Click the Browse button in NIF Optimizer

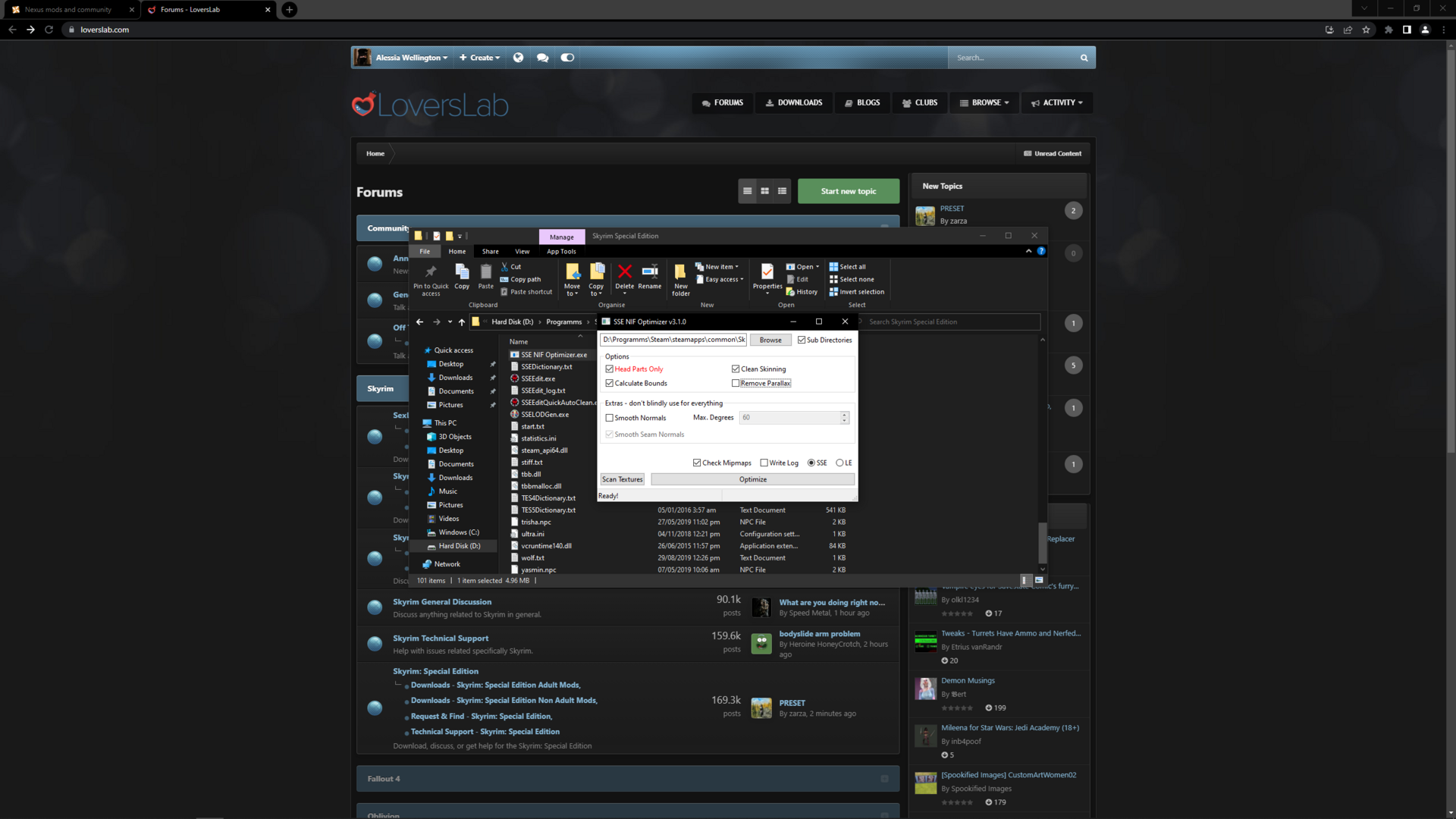point(770,340)
